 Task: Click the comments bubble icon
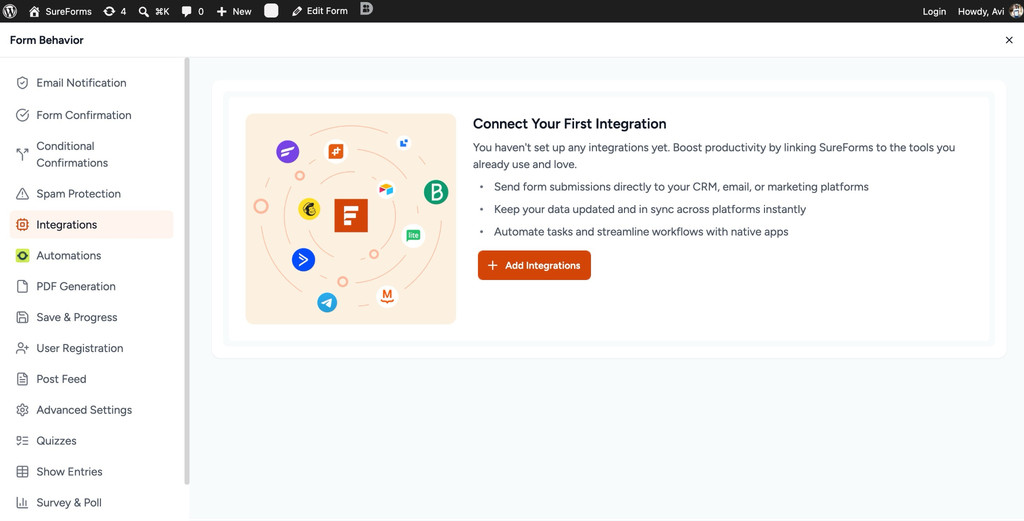pos(187,11)
